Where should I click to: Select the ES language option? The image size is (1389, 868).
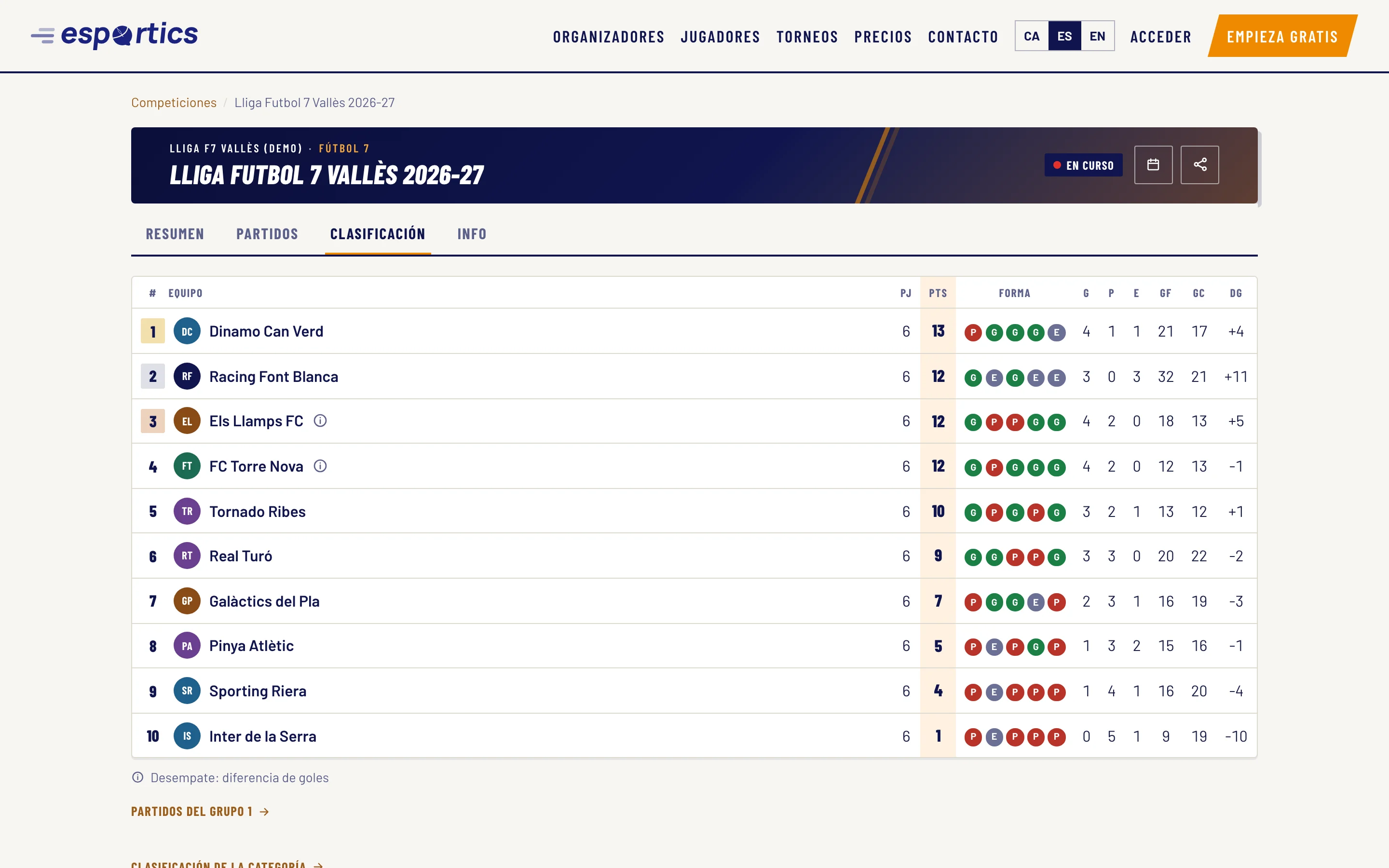(1065, 36)
